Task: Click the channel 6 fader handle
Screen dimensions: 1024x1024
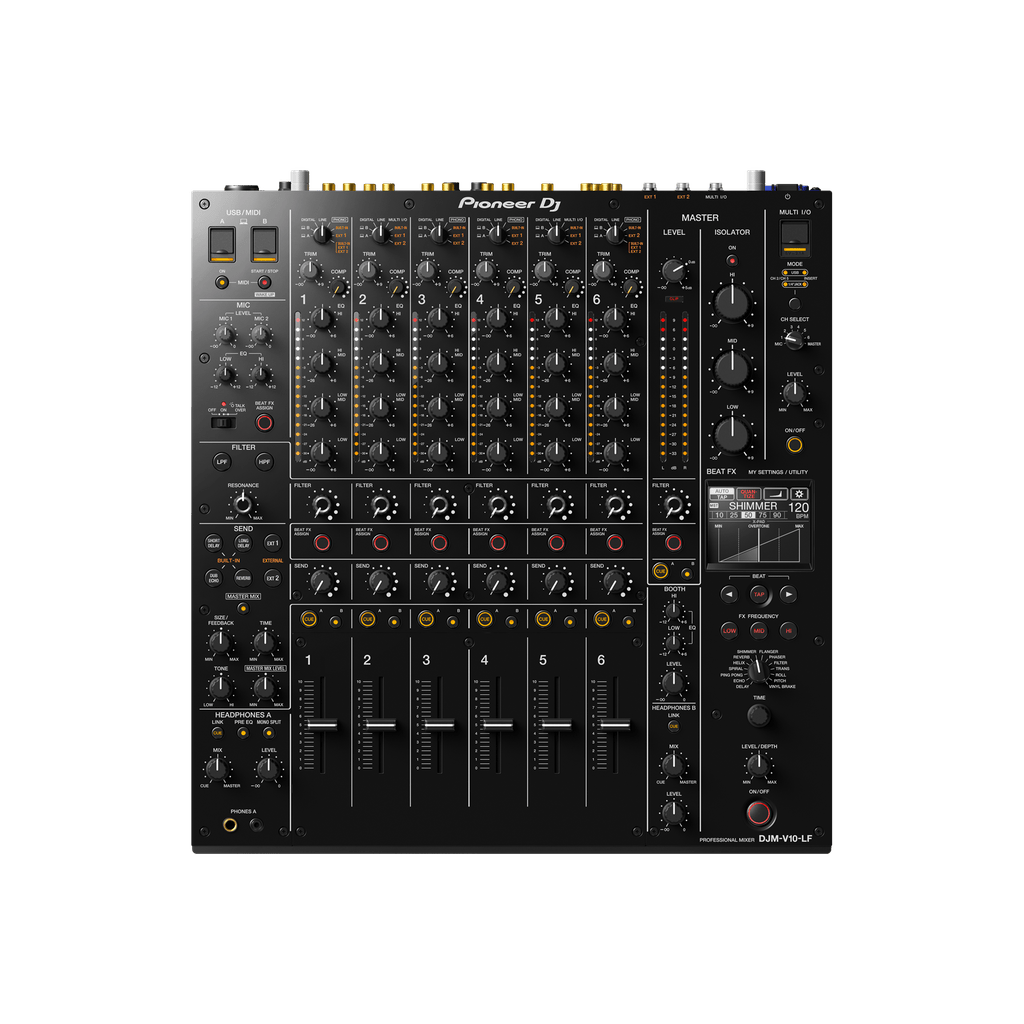Action: pyautogui.click(x=615, y=725)
